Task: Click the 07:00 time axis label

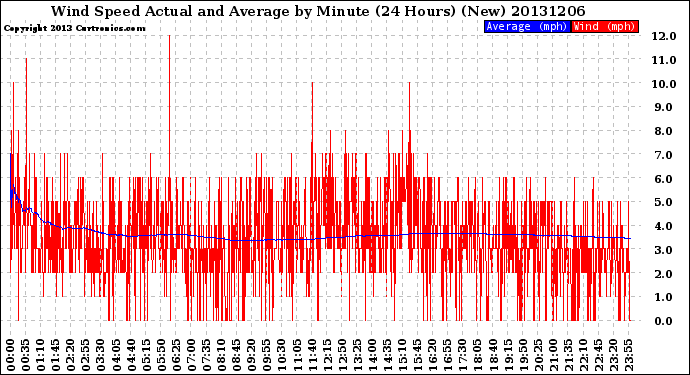Action: coord(191,355)
